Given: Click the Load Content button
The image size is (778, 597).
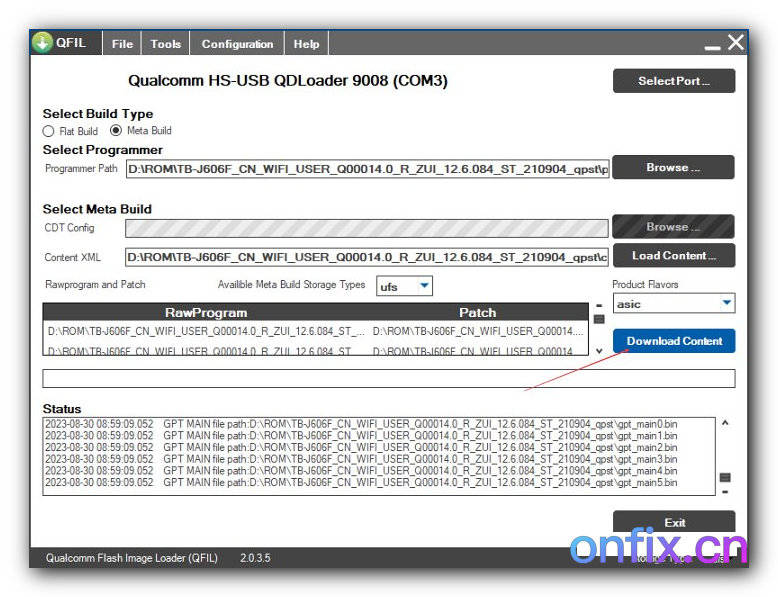Looking at the screenshot, I should pos(673,256).
